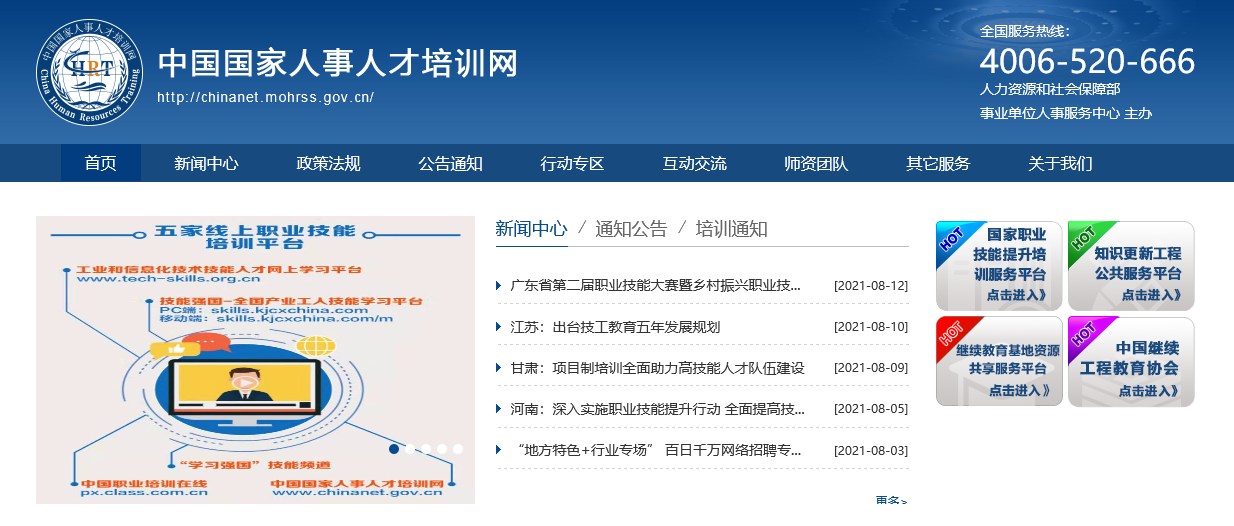Image resolution: width=1234 pixels, height=526 pixels.
Task: Click the blue HOT ribbon on 国家职业 banner
Action: [951, 238]
